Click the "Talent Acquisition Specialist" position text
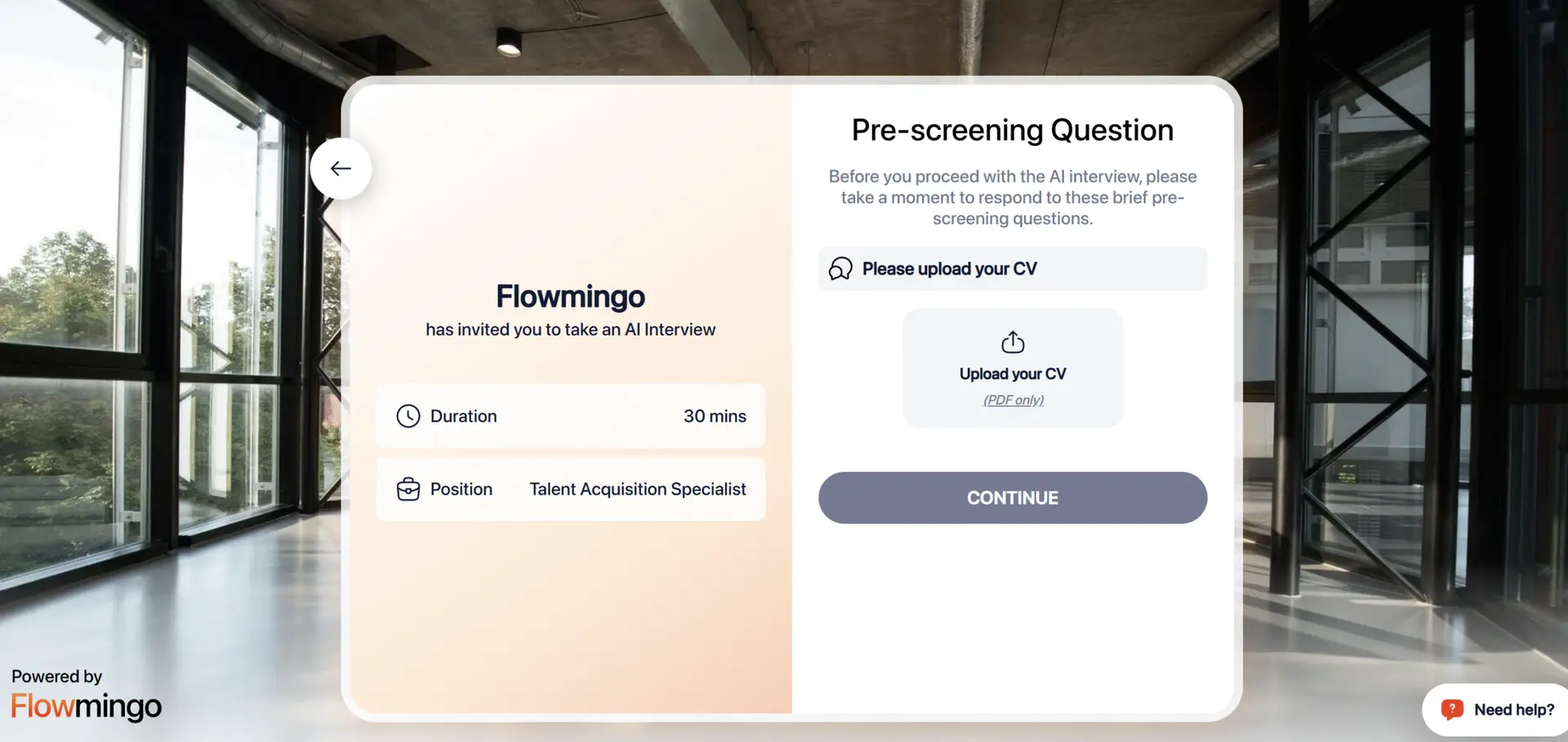The height and width of the screenshot is (742, 1568). coord(638,489)
